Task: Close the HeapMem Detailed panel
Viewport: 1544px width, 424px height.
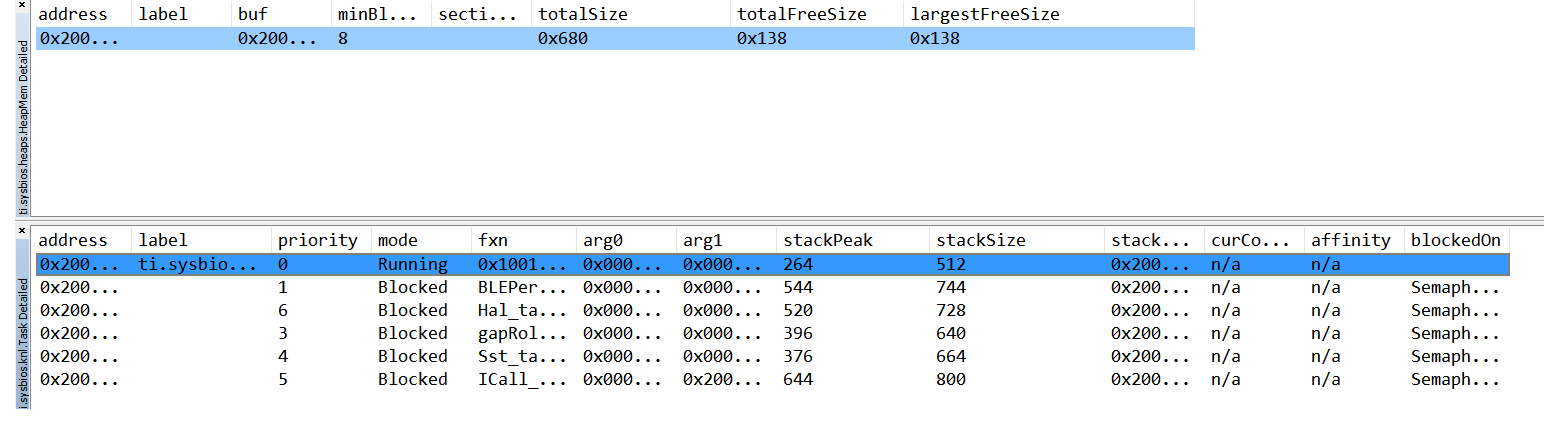Action: (22, 6)
